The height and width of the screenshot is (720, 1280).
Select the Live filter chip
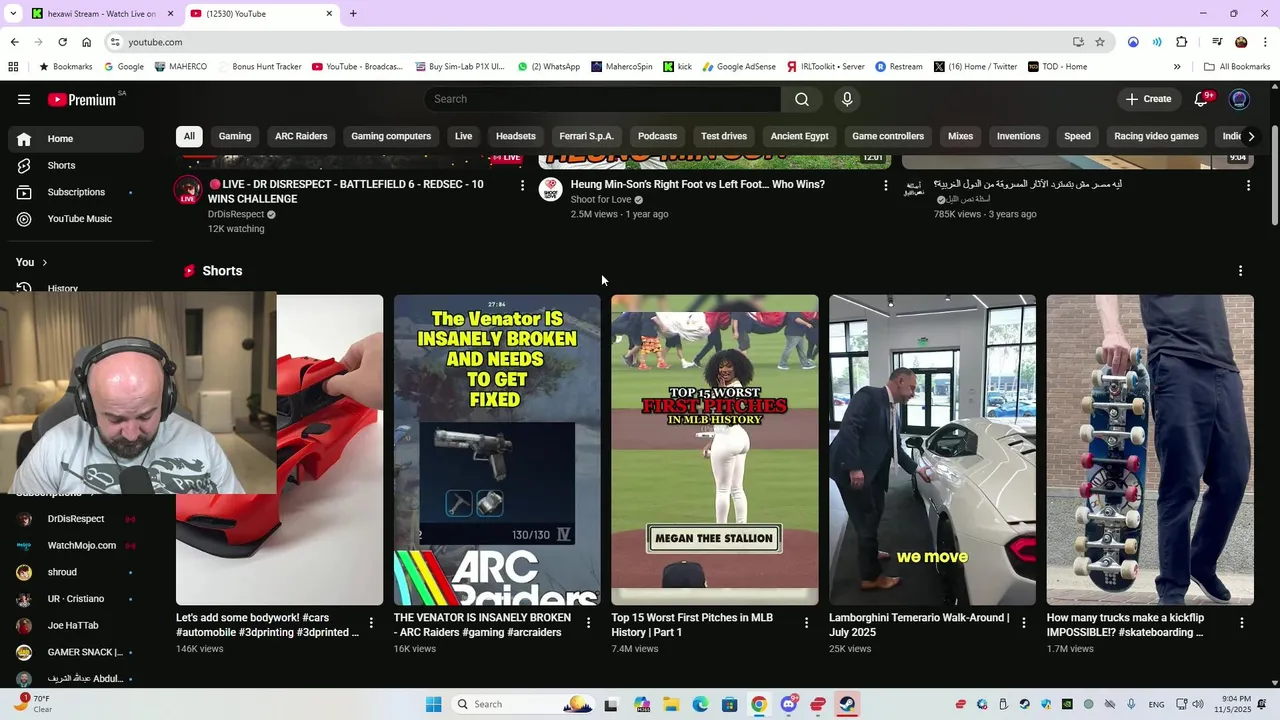(464, 136)
